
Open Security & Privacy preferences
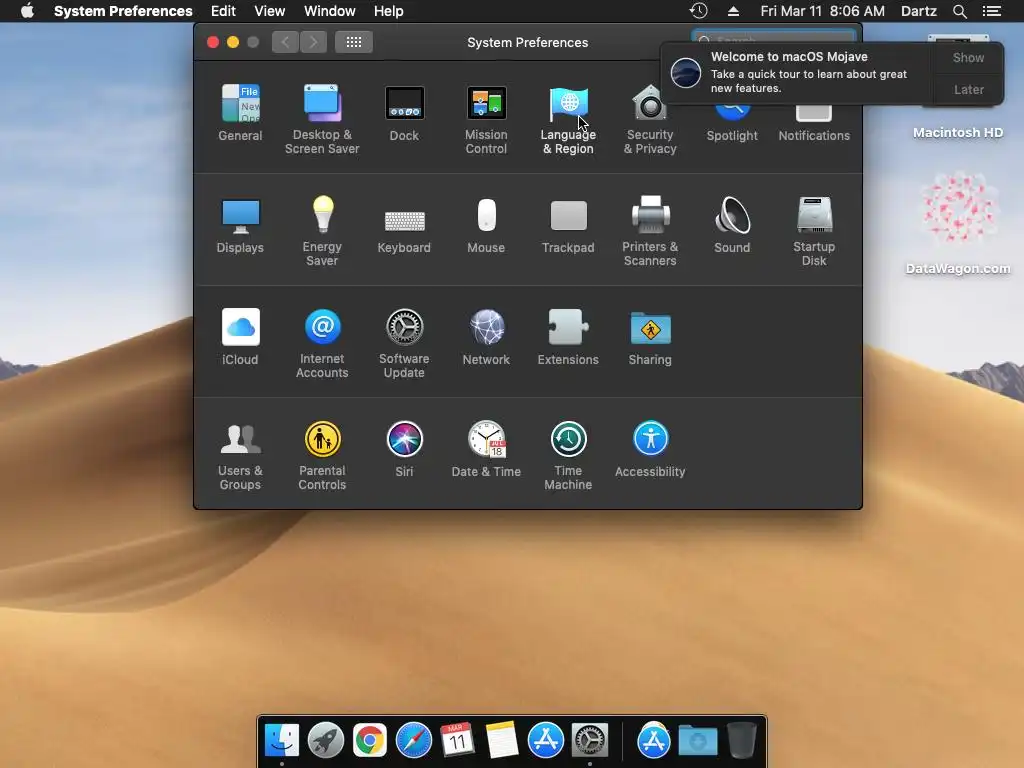[x=650, y=119]
